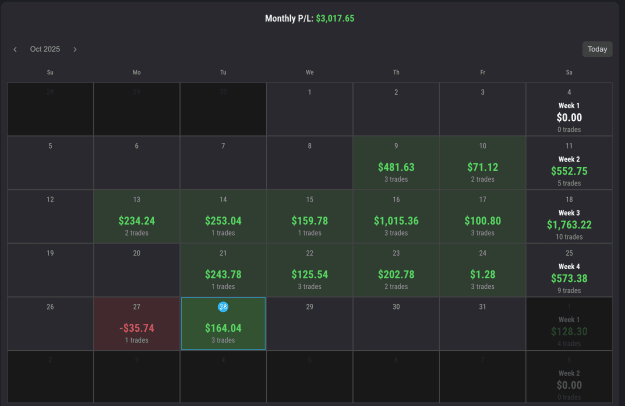
Task: View Week 2 summary of $552.75
Action: (569, 163)
